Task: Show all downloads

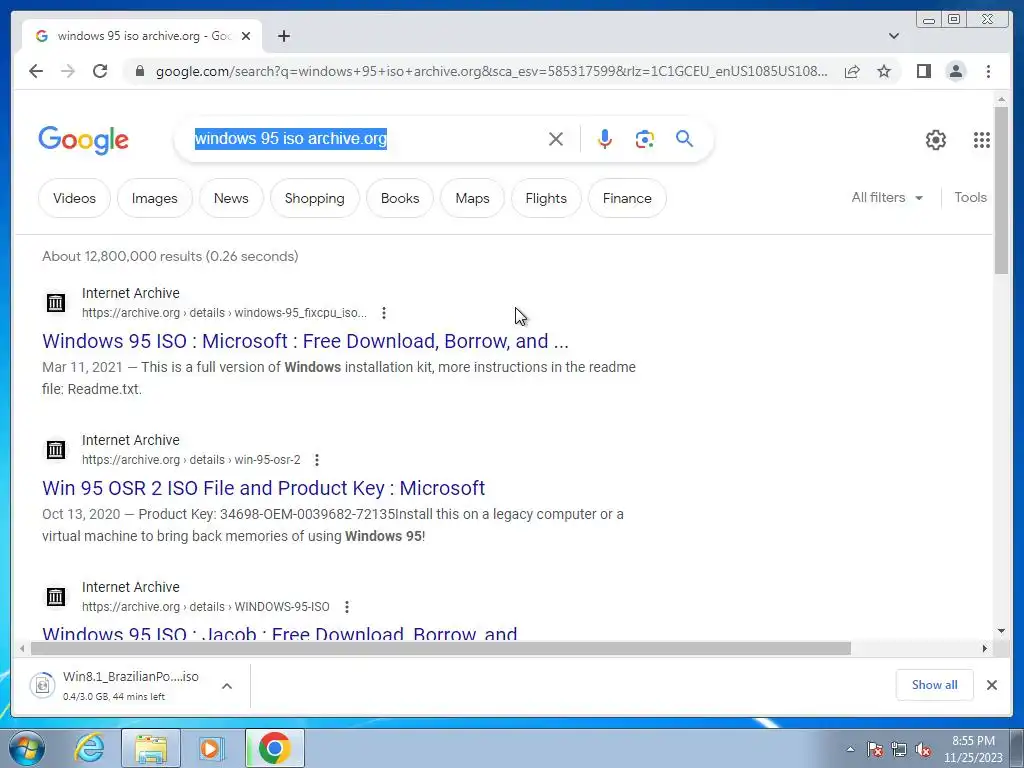Action: (935, 684)
